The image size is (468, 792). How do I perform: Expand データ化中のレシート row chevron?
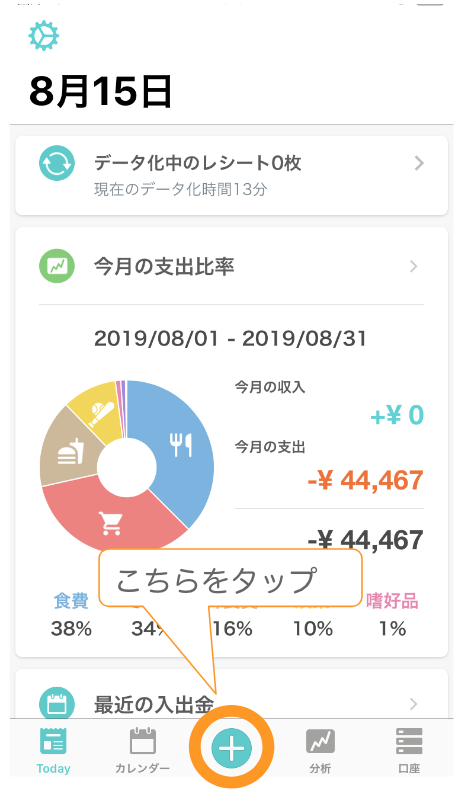point(419,163)
